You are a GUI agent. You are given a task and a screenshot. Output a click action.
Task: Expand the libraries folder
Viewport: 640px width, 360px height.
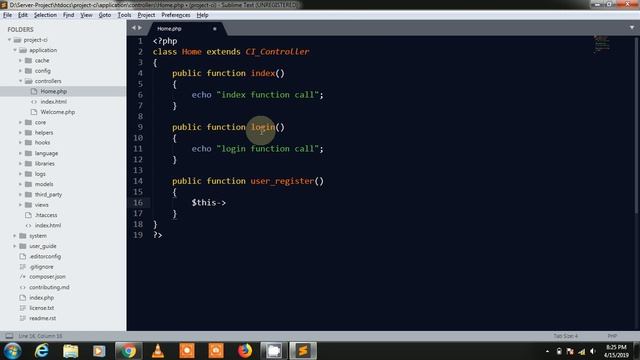(20, 164)
